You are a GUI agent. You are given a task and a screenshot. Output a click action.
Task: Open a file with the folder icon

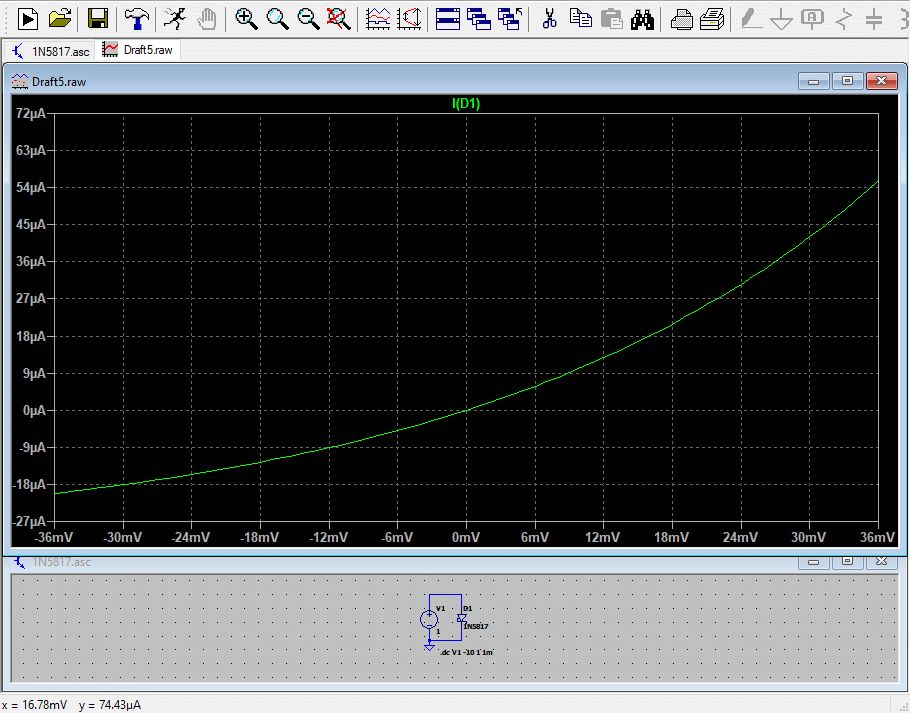click(60, 18)
